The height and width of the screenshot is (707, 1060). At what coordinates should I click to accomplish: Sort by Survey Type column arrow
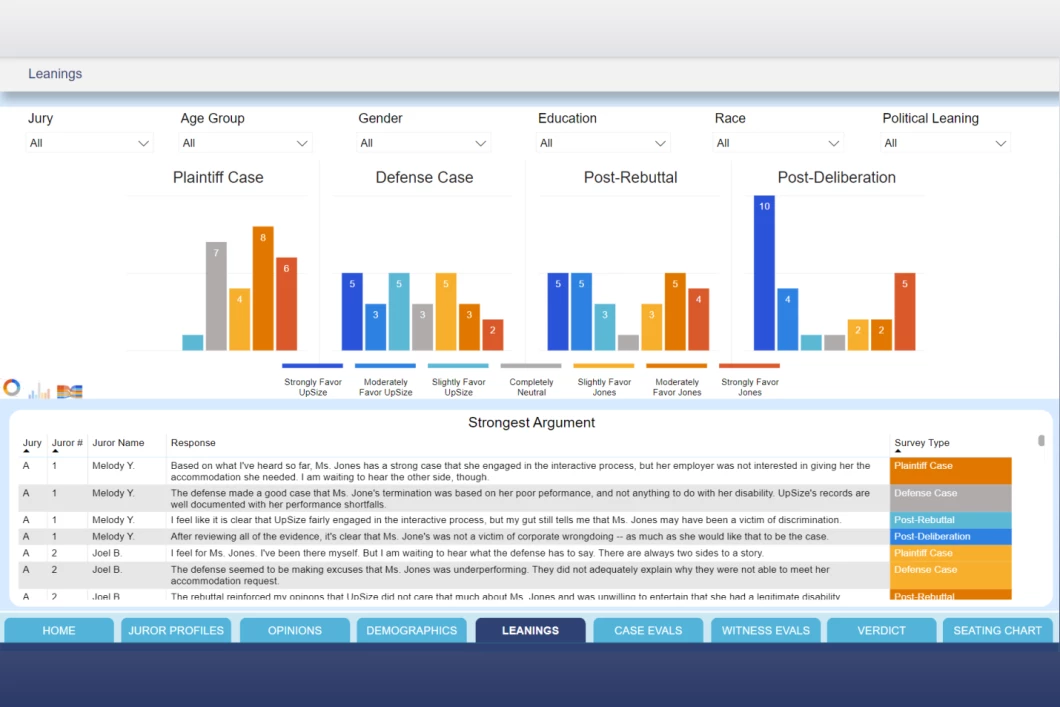coord(897,451)
